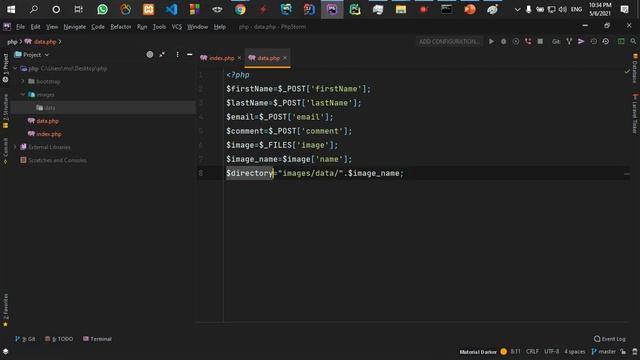Open the Refactor menu
Screen dimensions: 640x360
tap(120, 27)
